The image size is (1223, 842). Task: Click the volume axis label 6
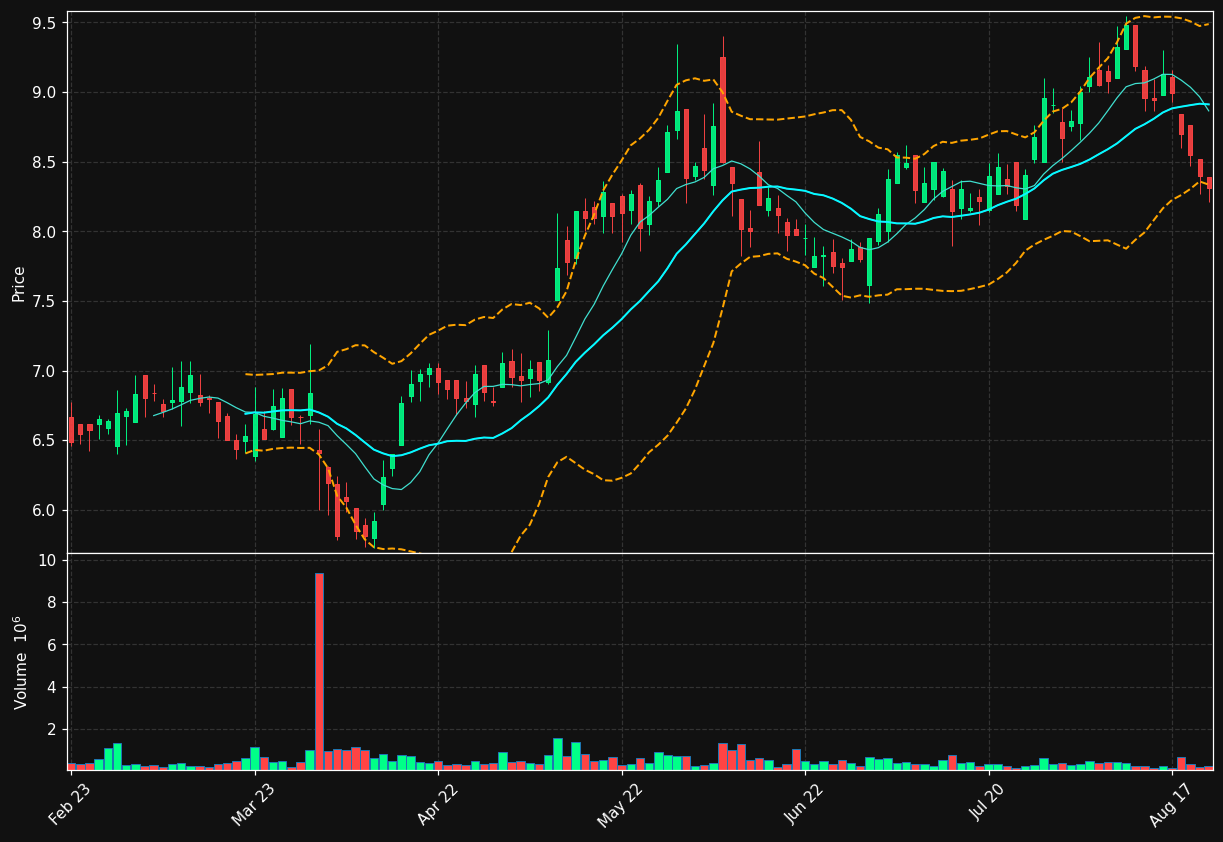pyautogui.click(x=53, y=645)
